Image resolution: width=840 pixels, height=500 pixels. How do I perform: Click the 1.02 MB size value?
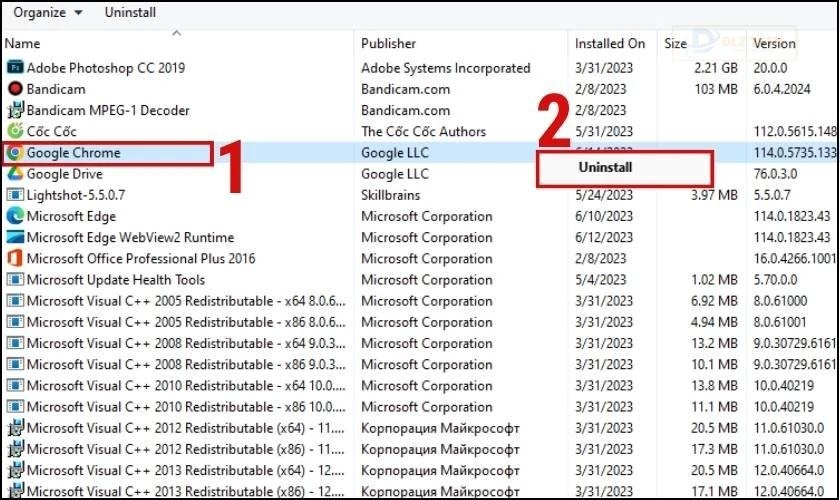714,280
